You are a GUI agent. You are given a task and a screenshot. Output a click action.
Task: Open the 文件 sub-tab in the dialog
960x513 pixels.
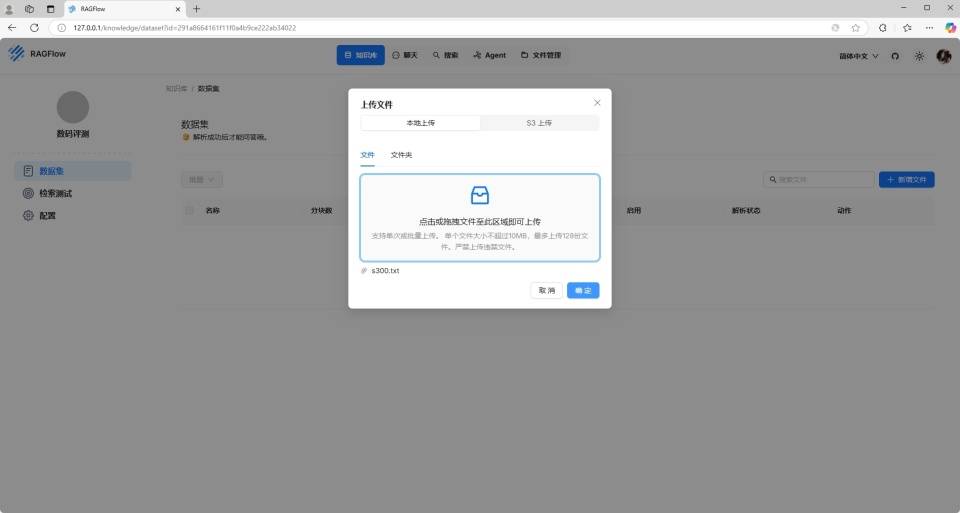367,155
